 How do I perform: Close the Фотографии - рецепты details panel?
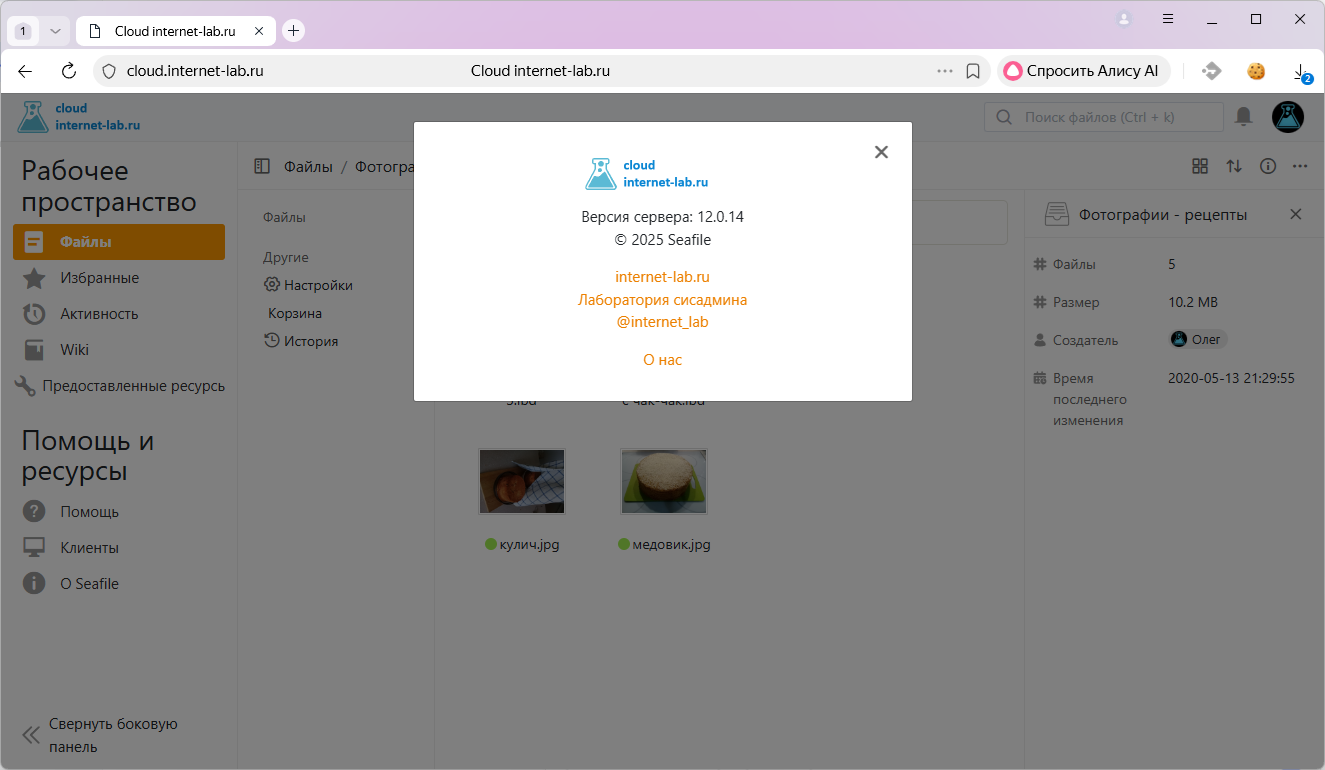point(1296,215)
